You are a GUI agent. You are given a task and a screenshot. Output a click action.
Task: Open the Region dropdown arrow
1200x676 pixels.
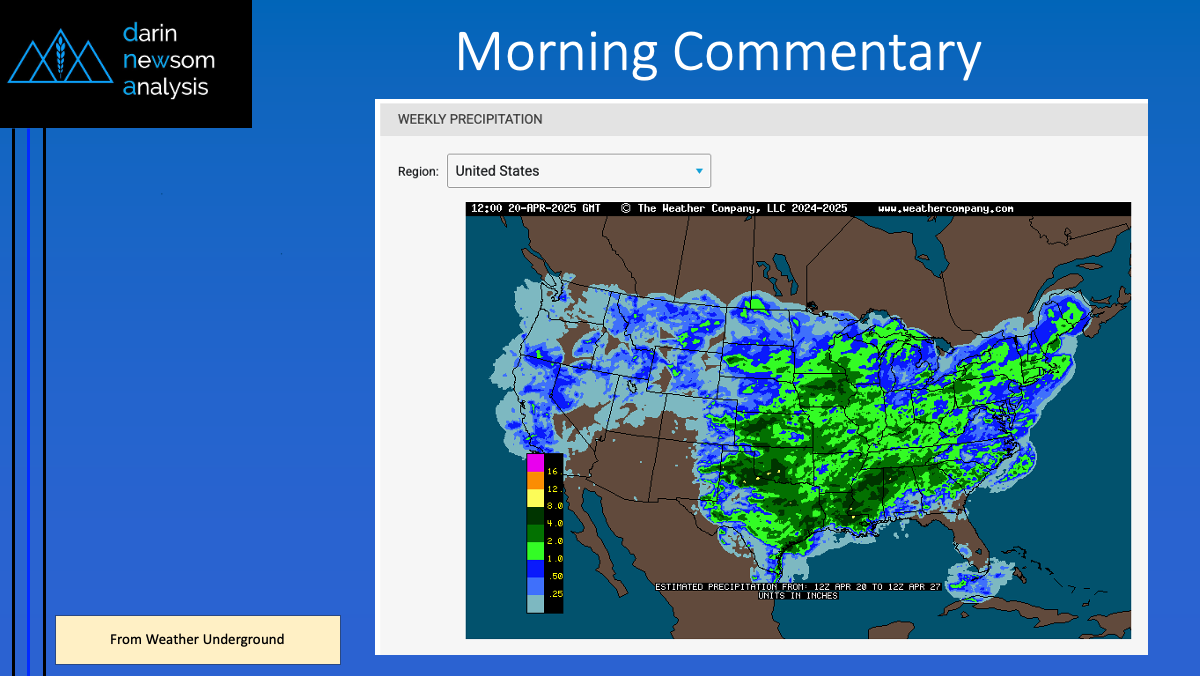pos(699,171)
